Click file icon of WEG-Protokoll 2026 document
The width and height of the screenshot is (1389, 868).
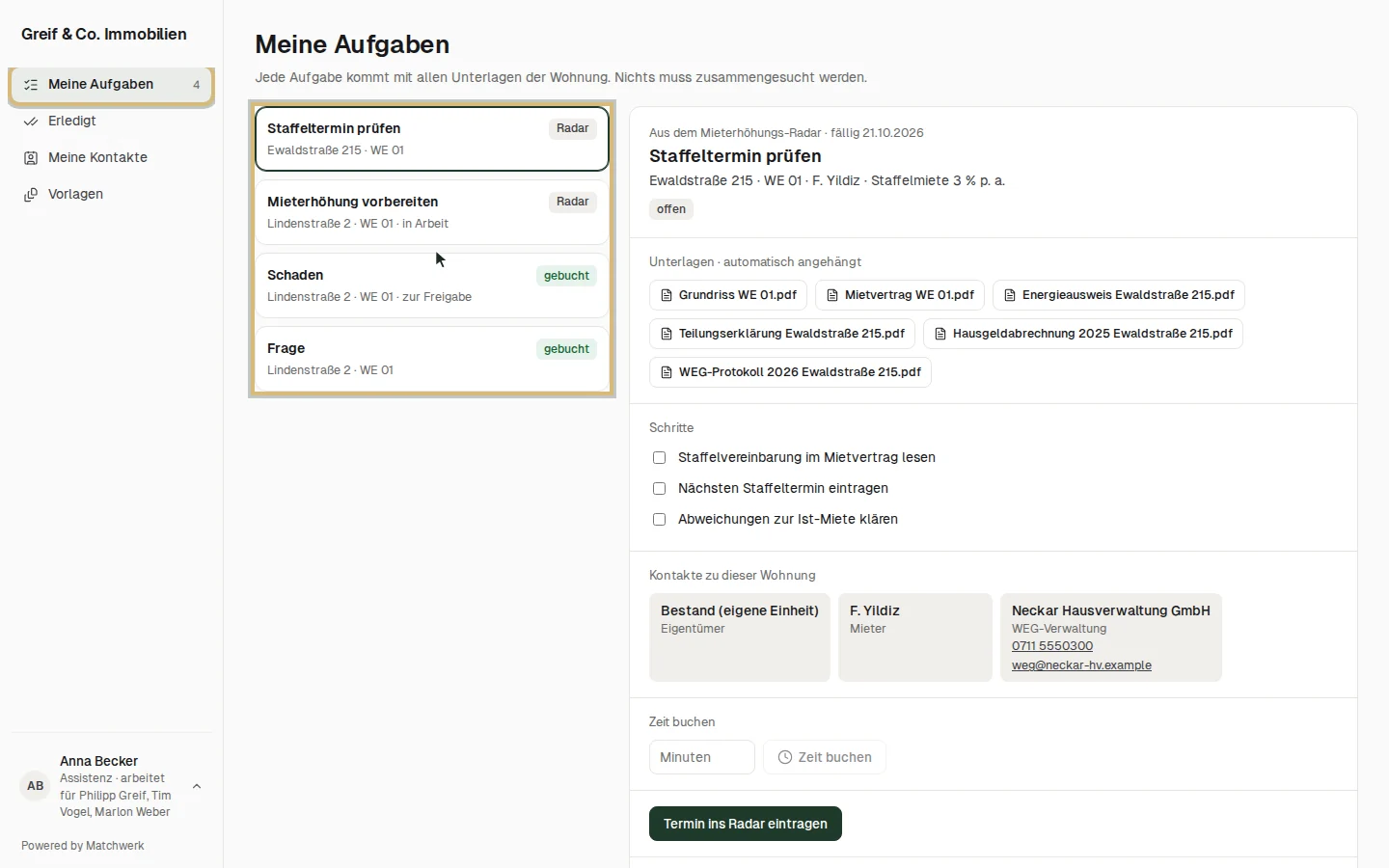point(667,372)
